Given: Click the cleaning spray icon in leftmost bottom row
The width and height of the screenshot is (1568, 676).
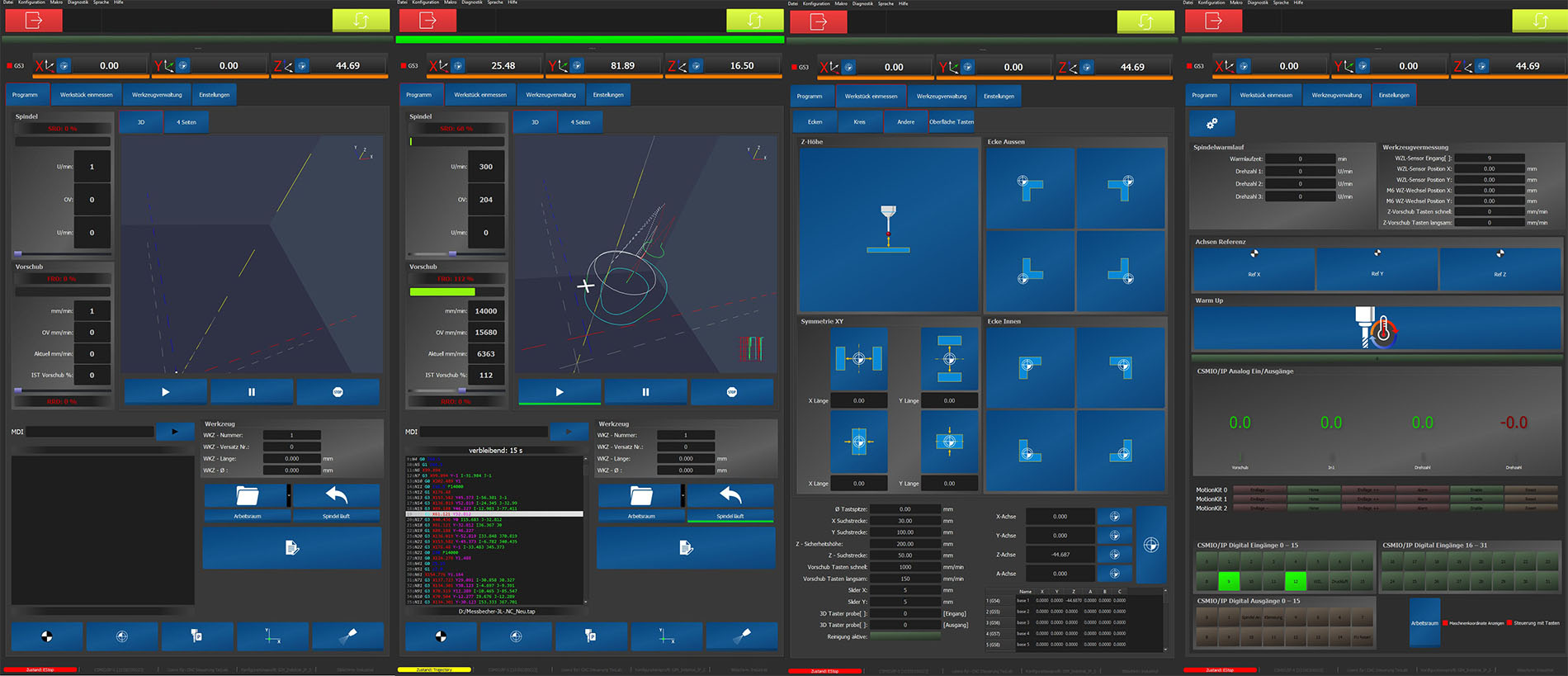Looking at the screenshot, I should point(348,636).
